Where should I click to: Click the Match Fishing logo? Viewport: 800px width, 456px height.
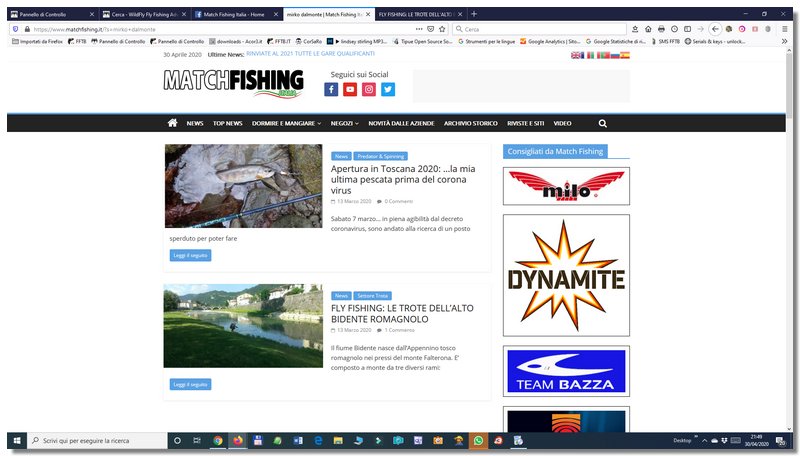[x=234, y=84]
